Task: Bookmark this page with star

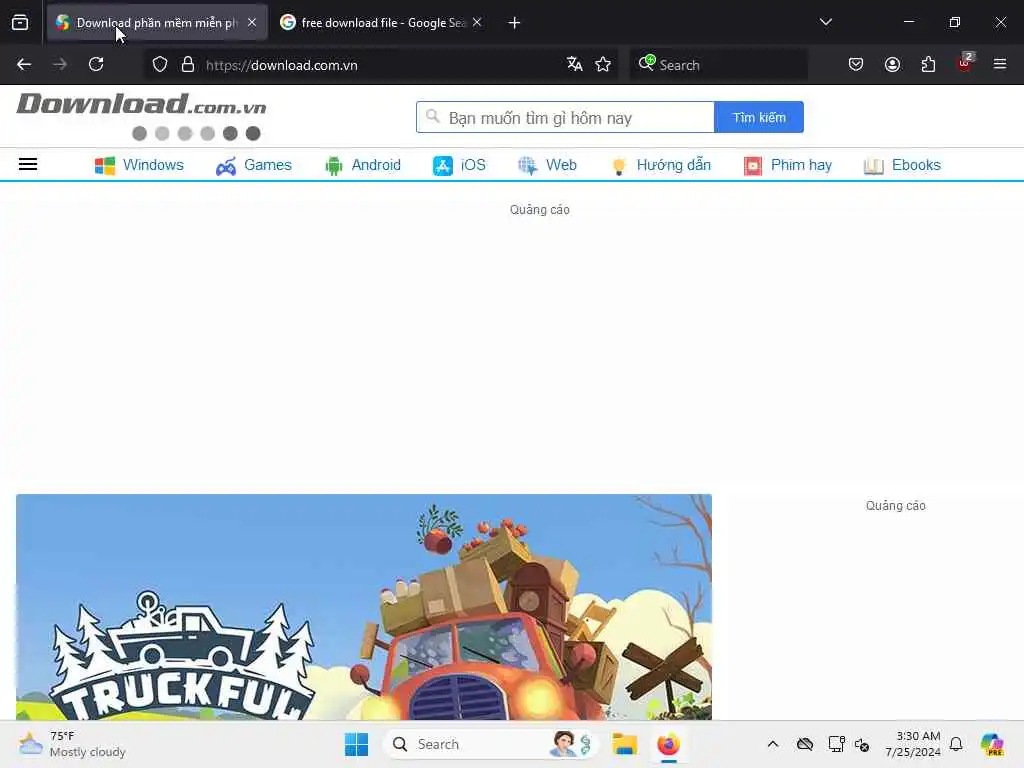Action: [x=603, y=65]
